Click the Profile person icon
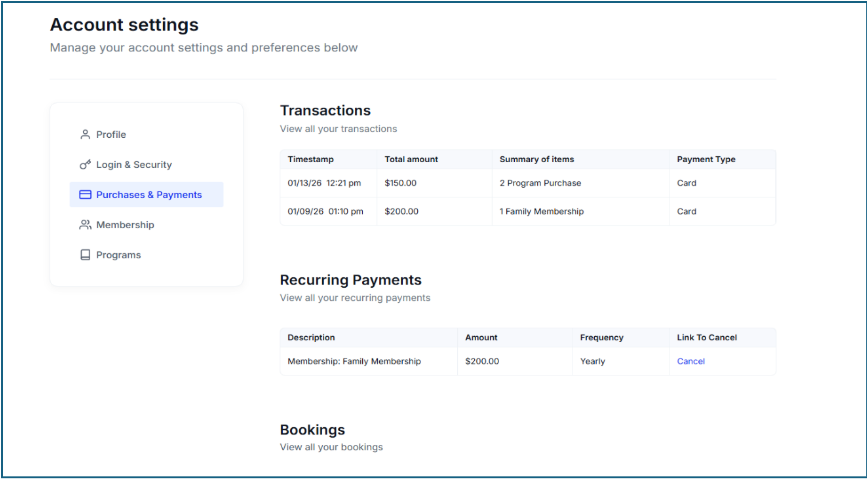Screen dimensions: 867x480 [x=85, y=134]
